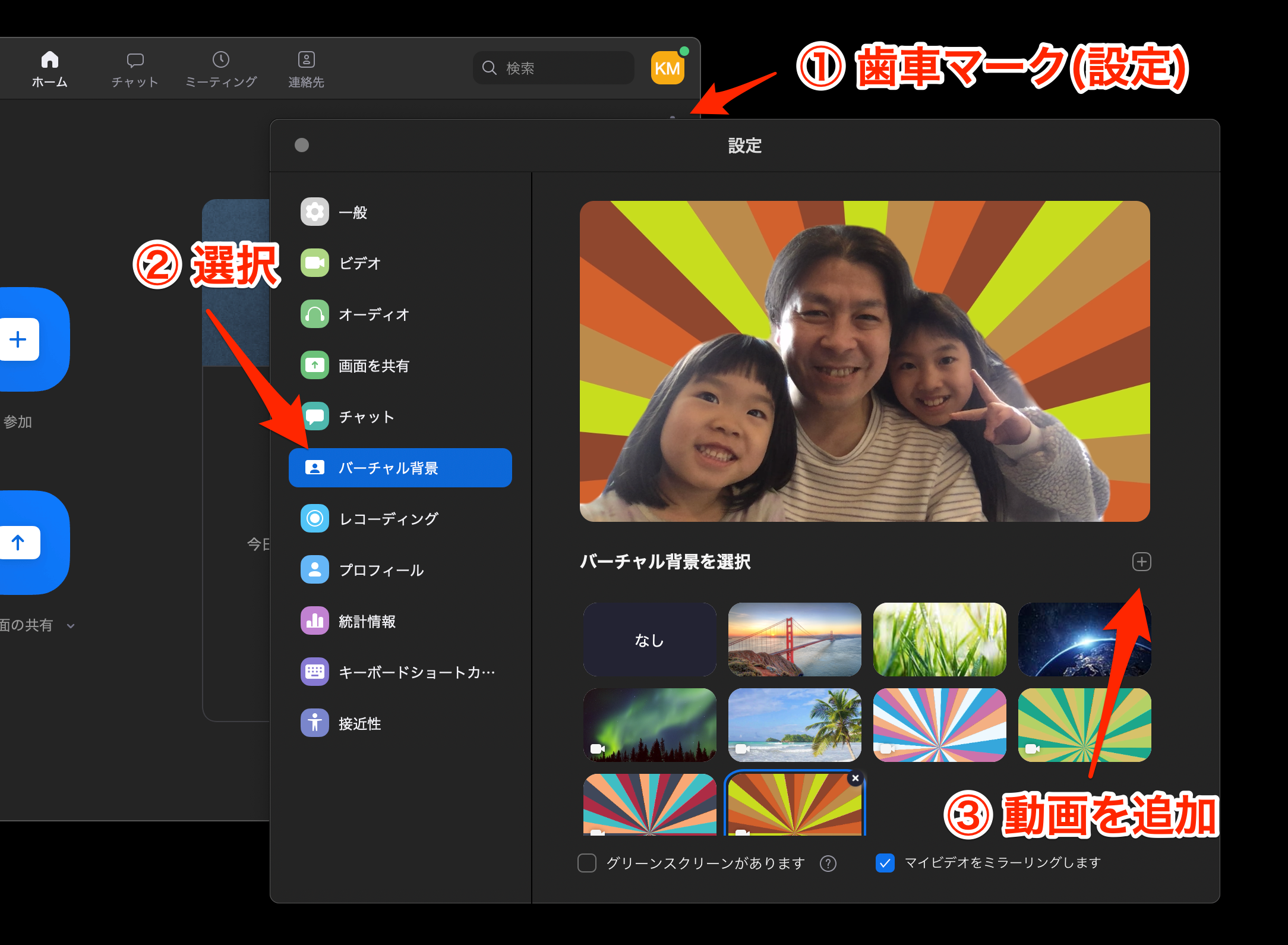Close the 設定 window with gray dot

click(x=302, y=145)
